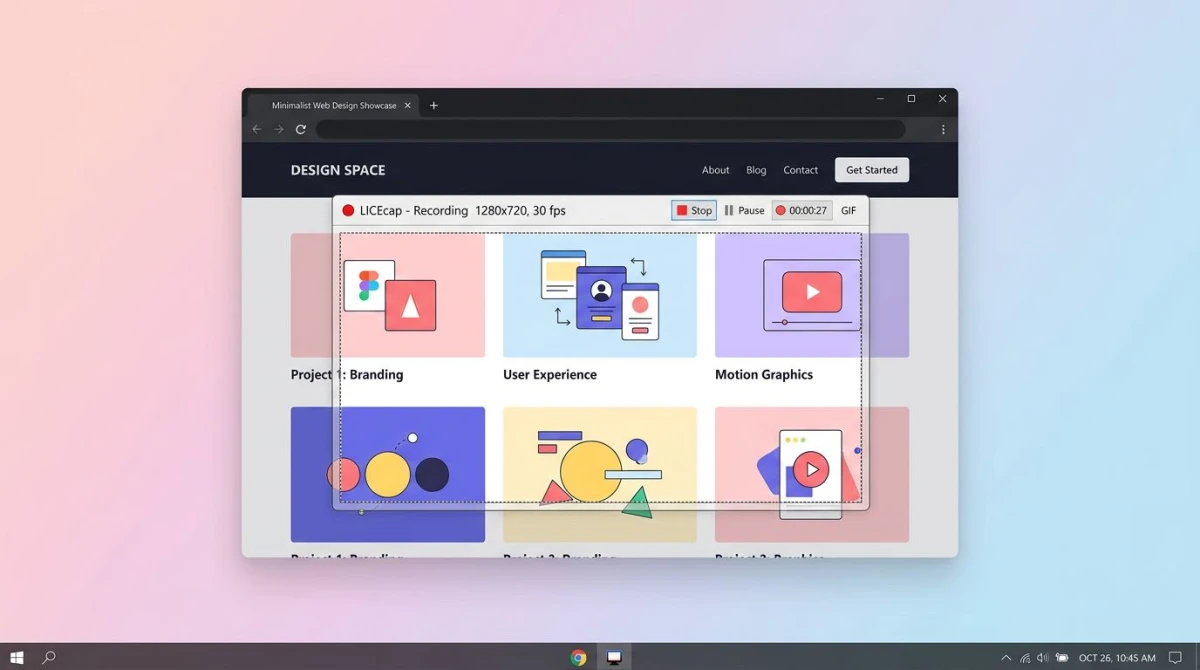Click the Project 1: Branding title

347,375
